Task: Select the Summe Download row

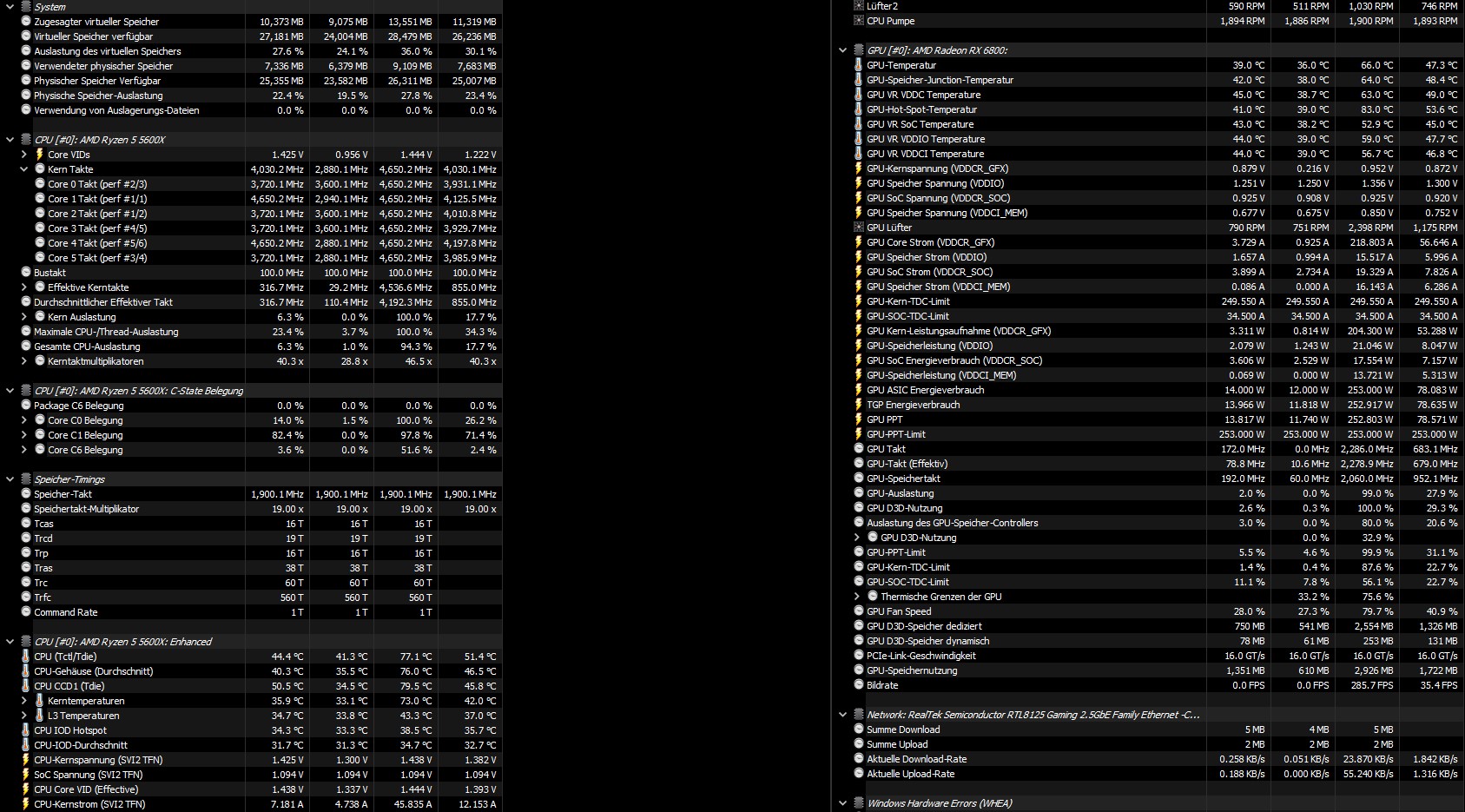Action: (x=903, y=729)
